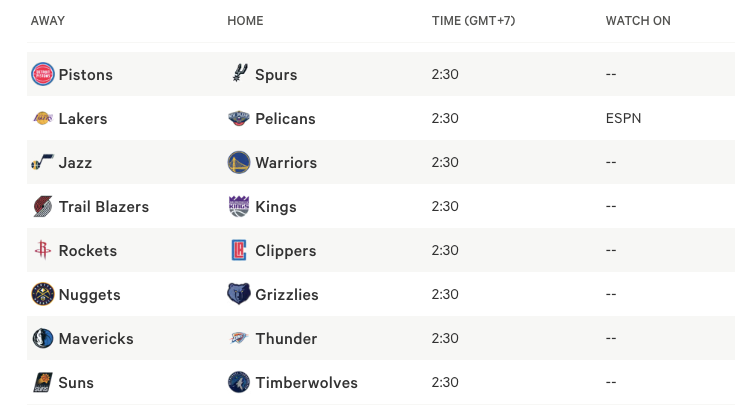Click the ESPN broadcast label

pyautogui.click(x=623, y=118)
